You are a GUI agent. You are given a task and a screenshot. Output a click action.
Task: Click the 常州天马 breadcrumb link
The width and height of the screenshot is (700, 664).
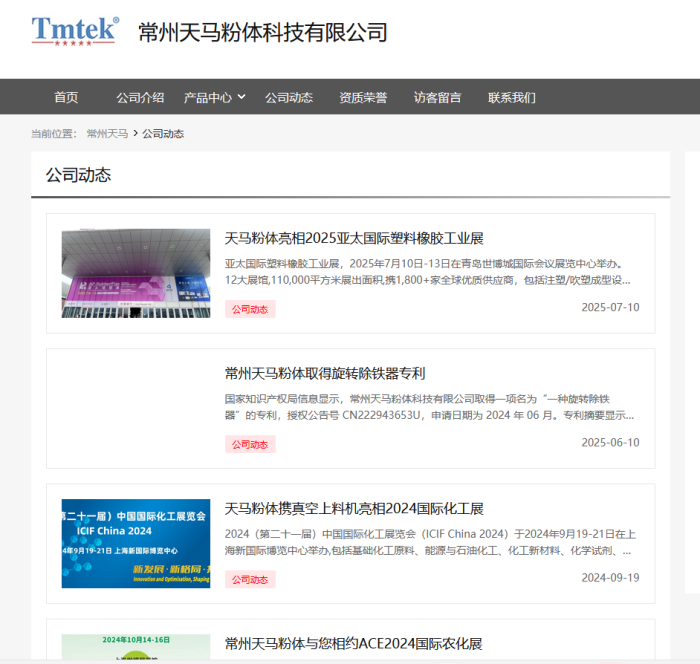(107, 134)
